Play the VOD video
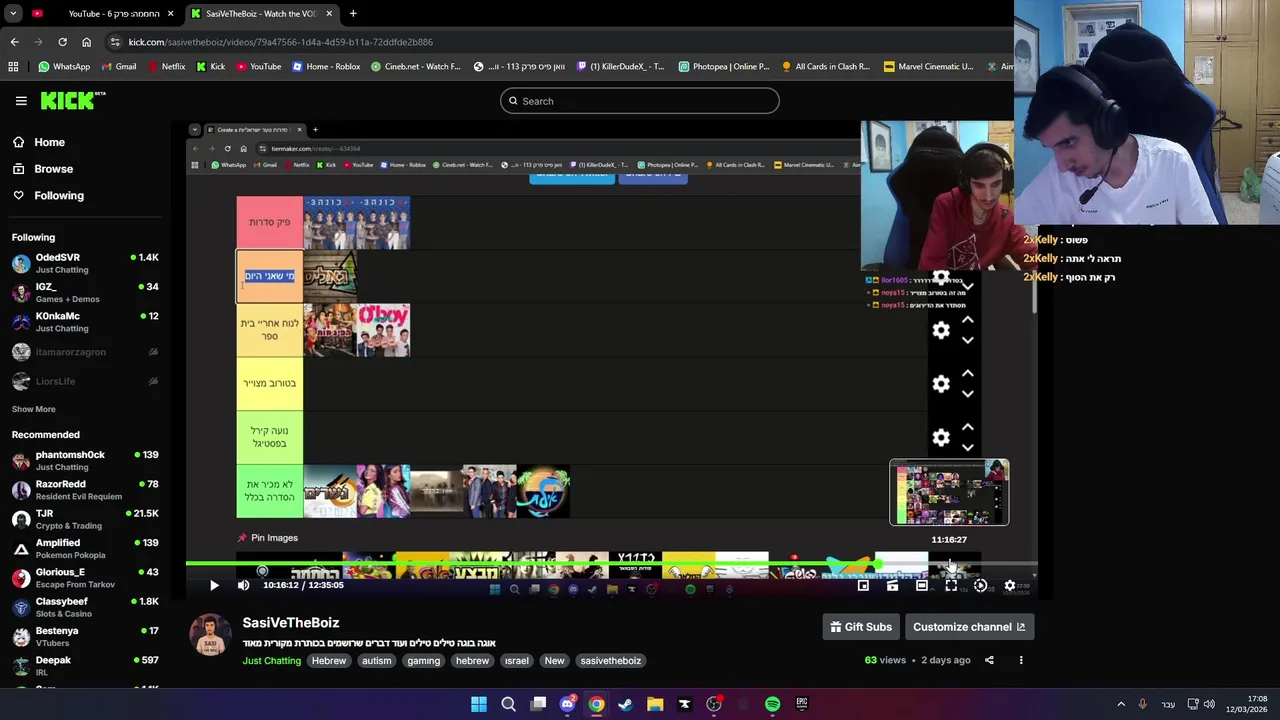The image size is (1280, 720). 214,586
